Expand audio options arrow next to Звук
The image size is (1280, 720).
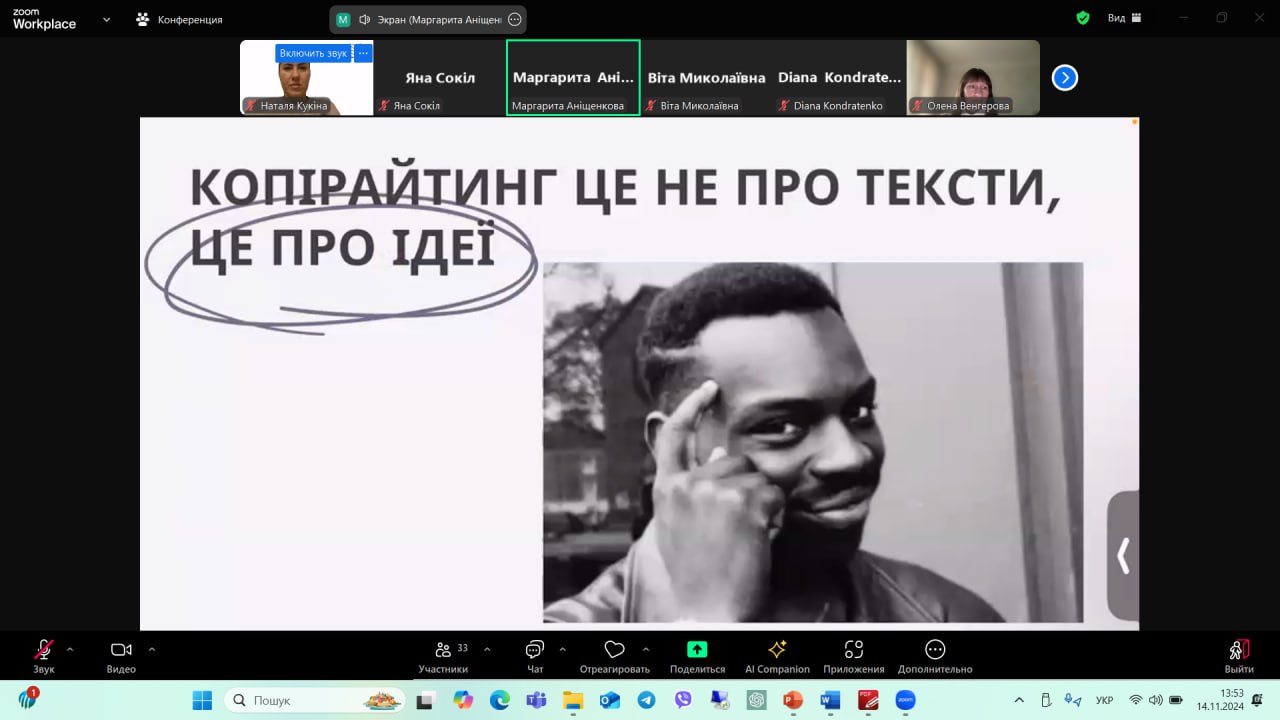tap(70, 649)
